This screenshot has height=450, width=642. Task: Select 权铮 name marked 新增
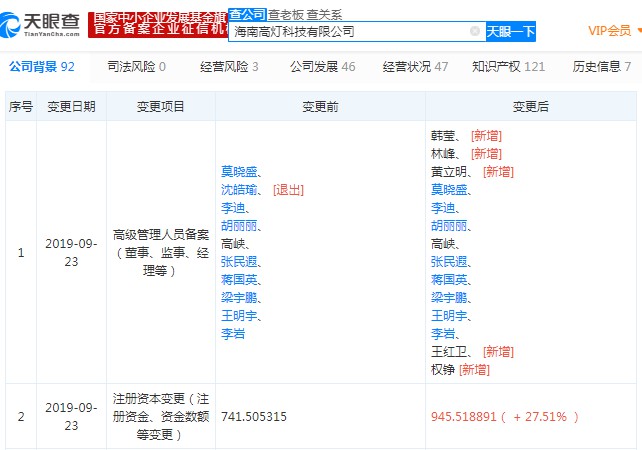click(443, 370)
